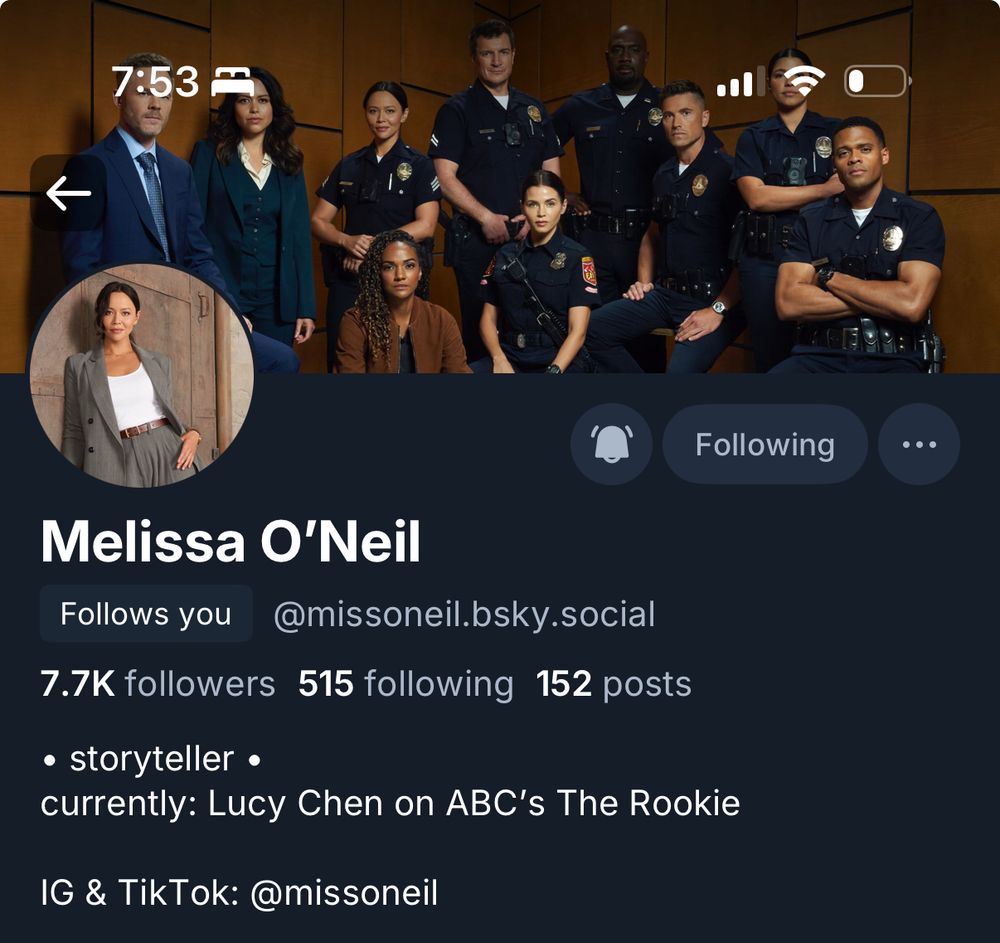Tap the Lucy Chen bio text line
This screenshot has height=943, width=1000.
pyautogui.click(x=390, y=803)
